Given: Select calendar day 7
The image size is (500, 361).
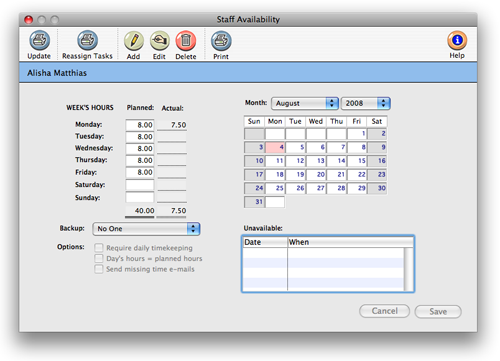Looking at the screenshot, I should point(336,147).
